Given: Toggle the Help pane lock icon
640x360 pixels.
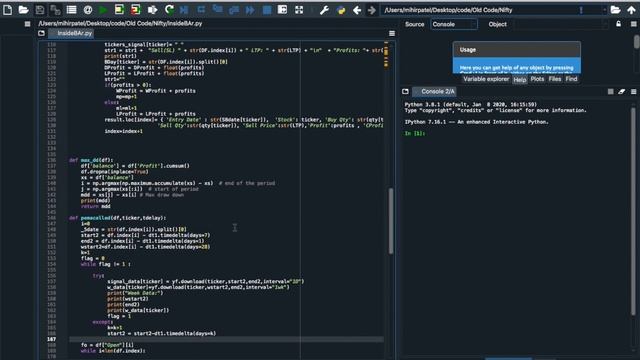Looking at the screenshot, I should [618, 24].
